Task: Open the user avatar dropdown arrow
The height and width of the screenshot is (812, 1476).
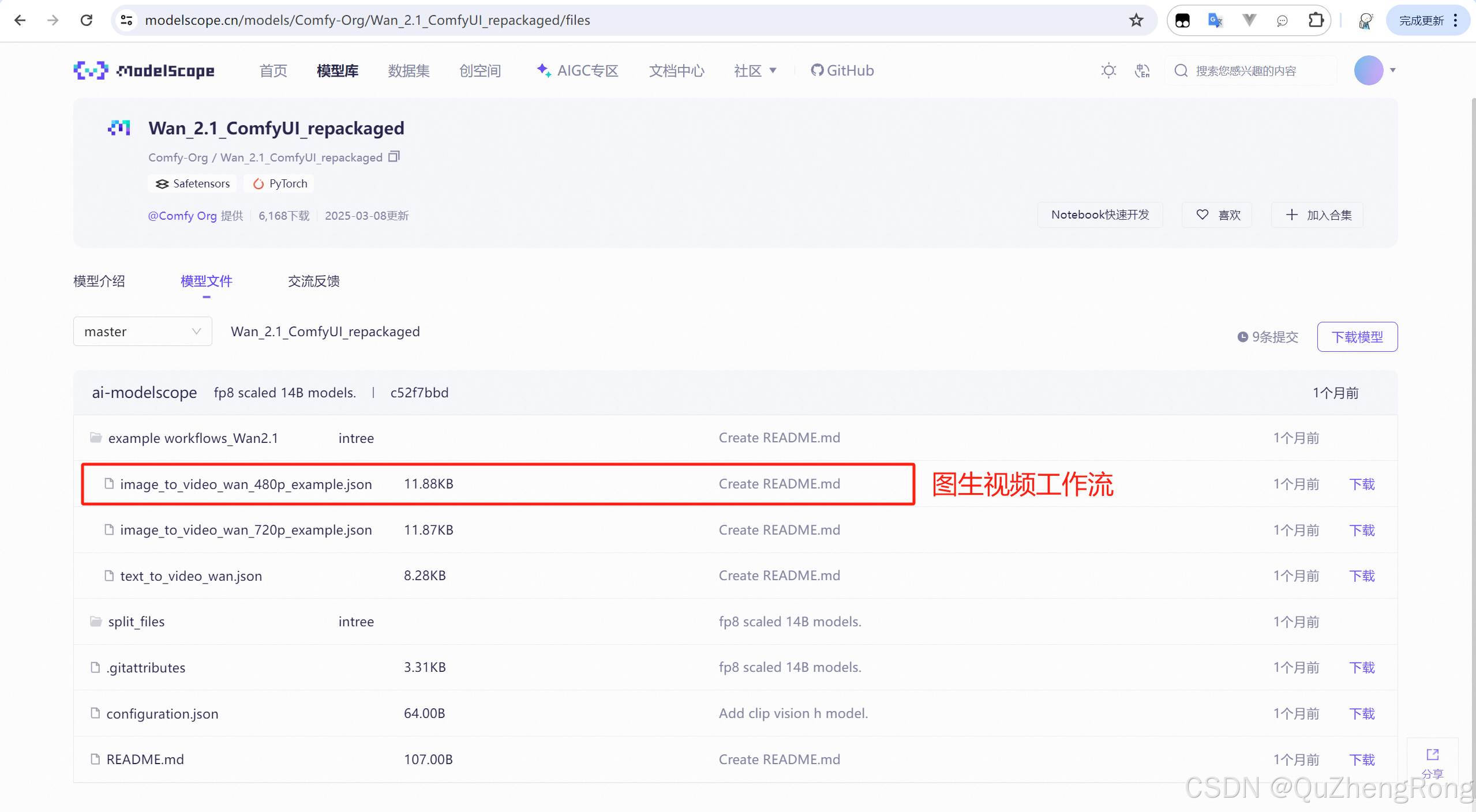Action: 1393,70
